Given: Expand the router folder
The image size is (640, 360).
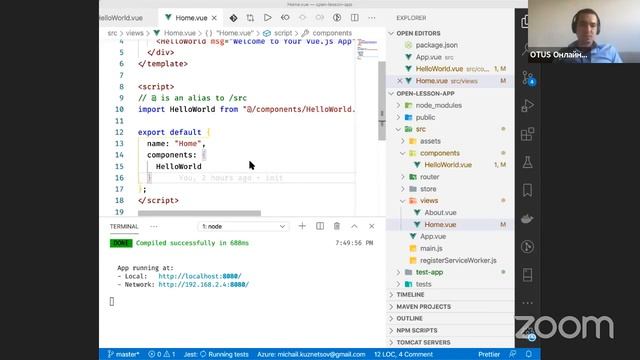Looking at the screenshot, I should [403, 177].
